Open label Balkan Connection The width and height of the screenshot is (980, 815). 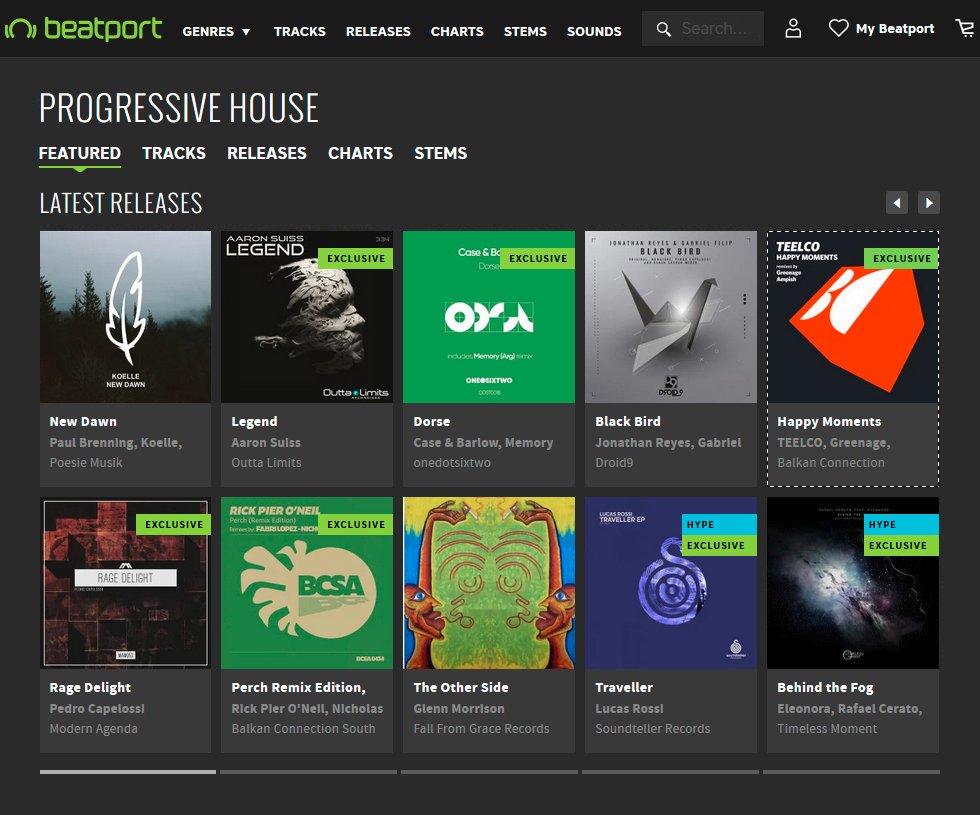831,462
